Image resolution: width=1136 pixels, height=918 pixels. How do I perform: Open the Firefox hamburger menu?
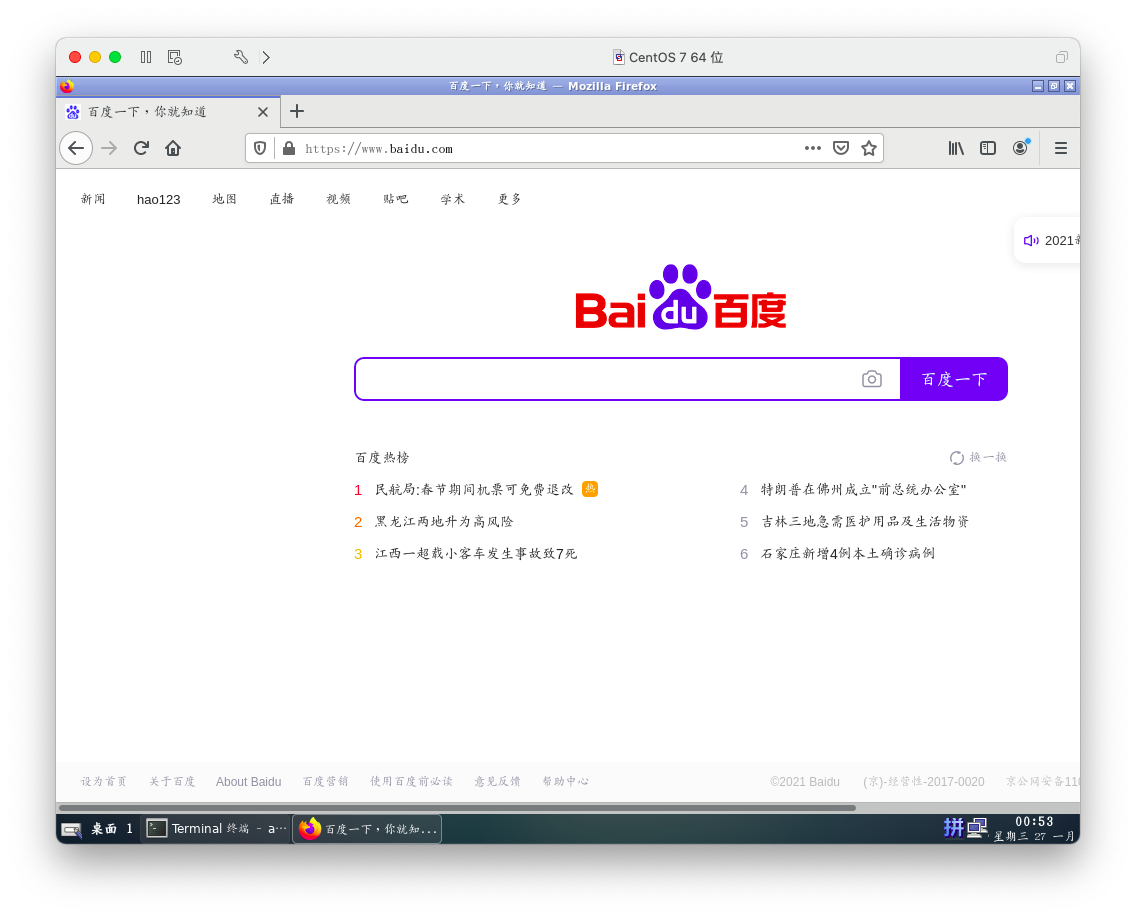click(1061, 149)
